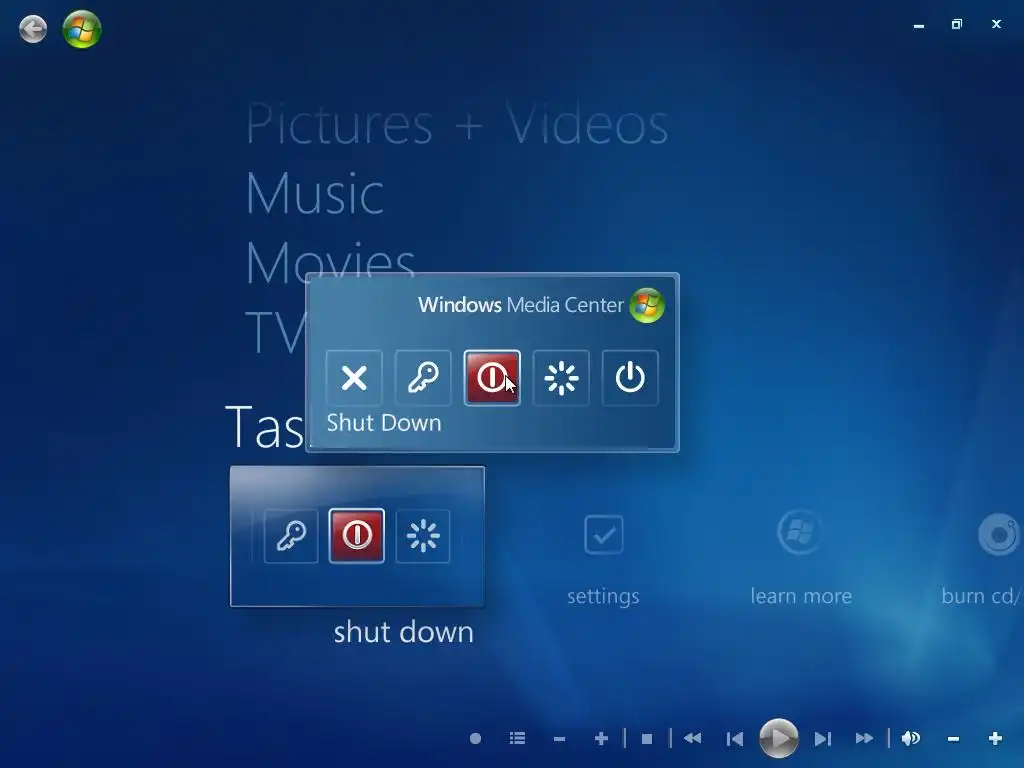Click the rewind button
The image size is (1024, 768).
[692, 739]
